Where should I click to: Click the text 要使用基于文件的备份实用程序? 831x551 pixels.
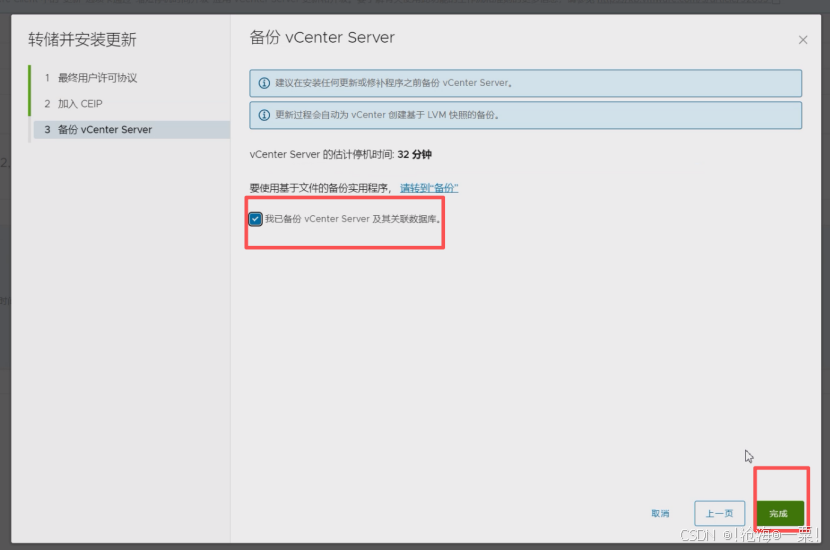click(x=320, y=188)
